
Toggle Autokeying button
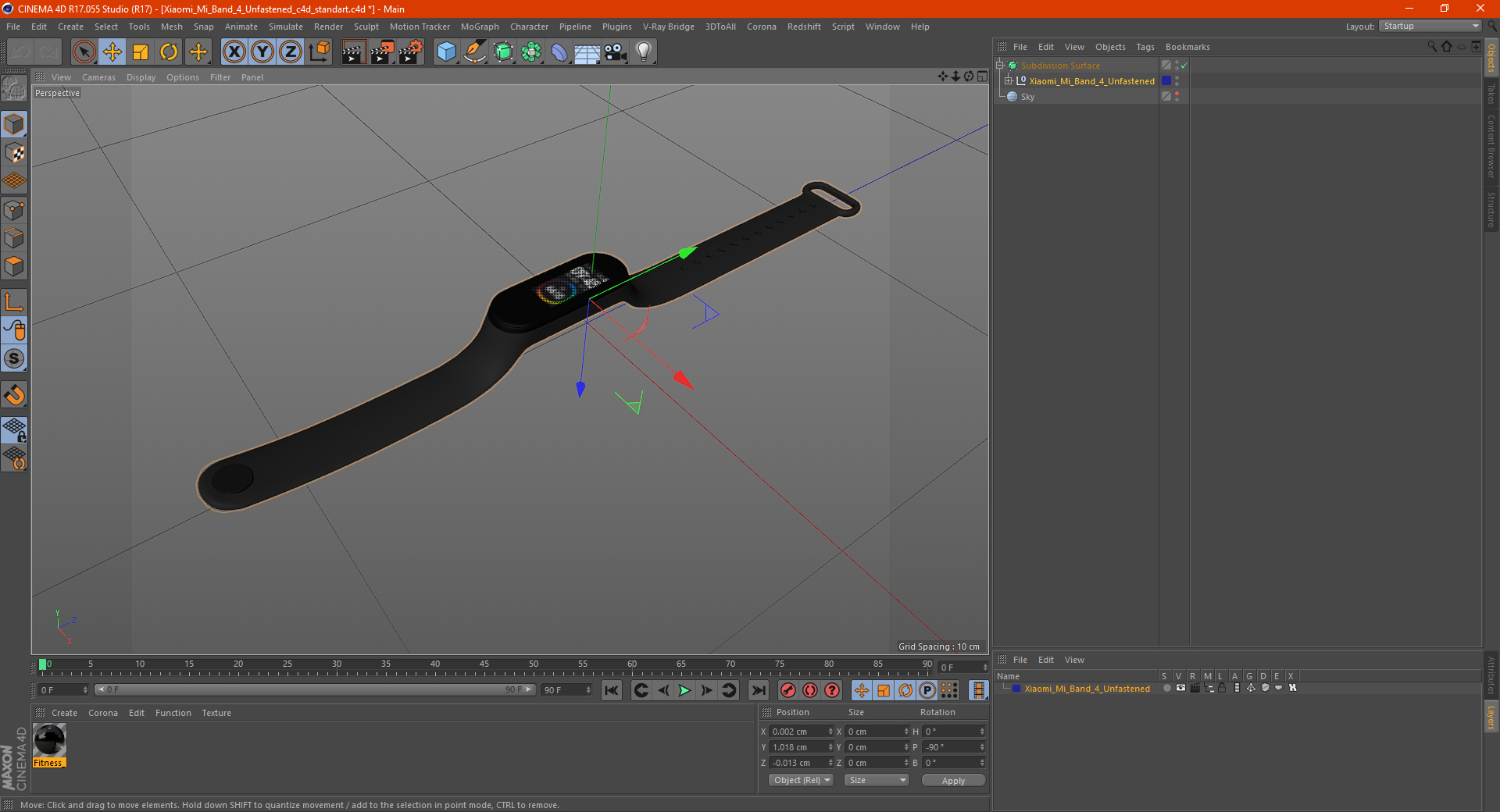point(810,690)
